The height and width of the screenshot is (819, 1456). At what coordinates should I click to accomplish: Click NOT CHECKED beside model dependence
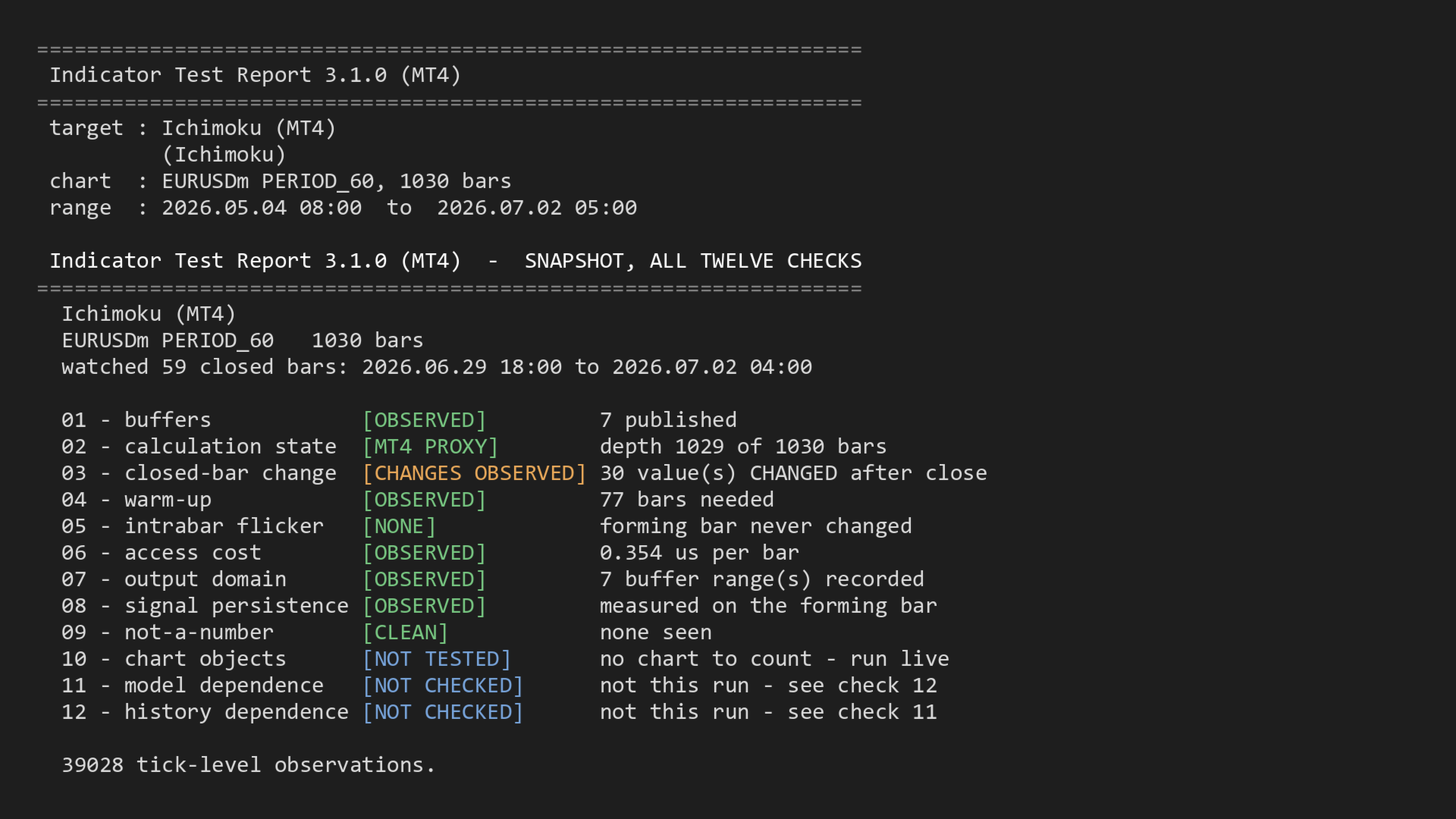click(x=443, y=686)
